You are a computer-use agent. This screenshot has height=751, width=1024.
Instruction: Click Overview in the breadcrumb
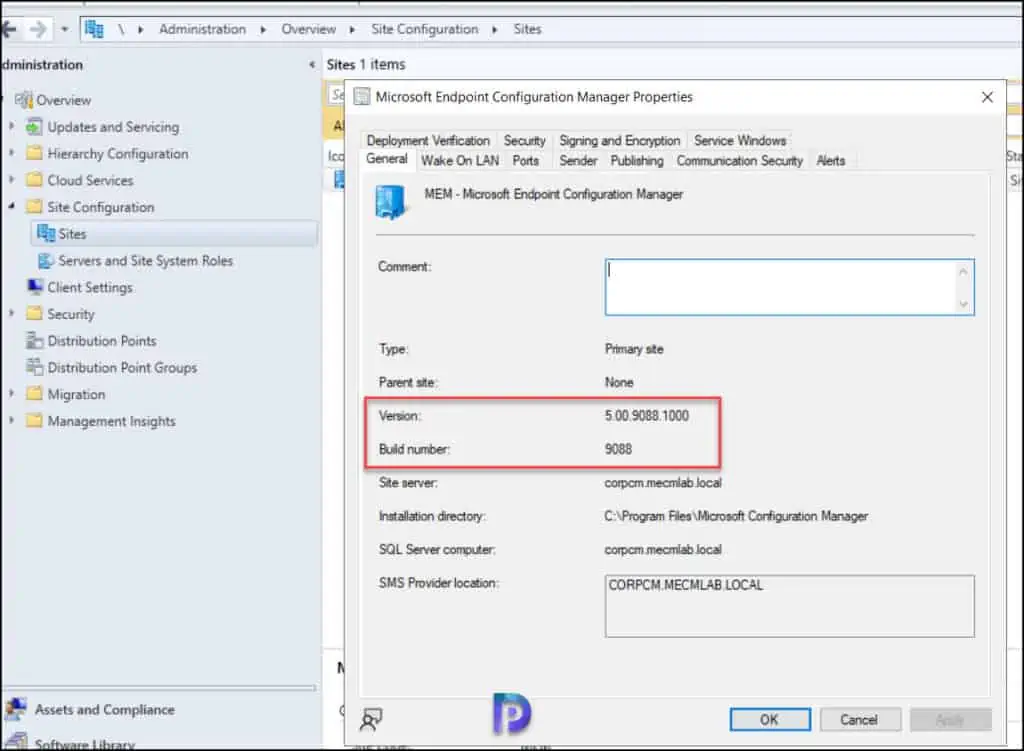[308, 29]
